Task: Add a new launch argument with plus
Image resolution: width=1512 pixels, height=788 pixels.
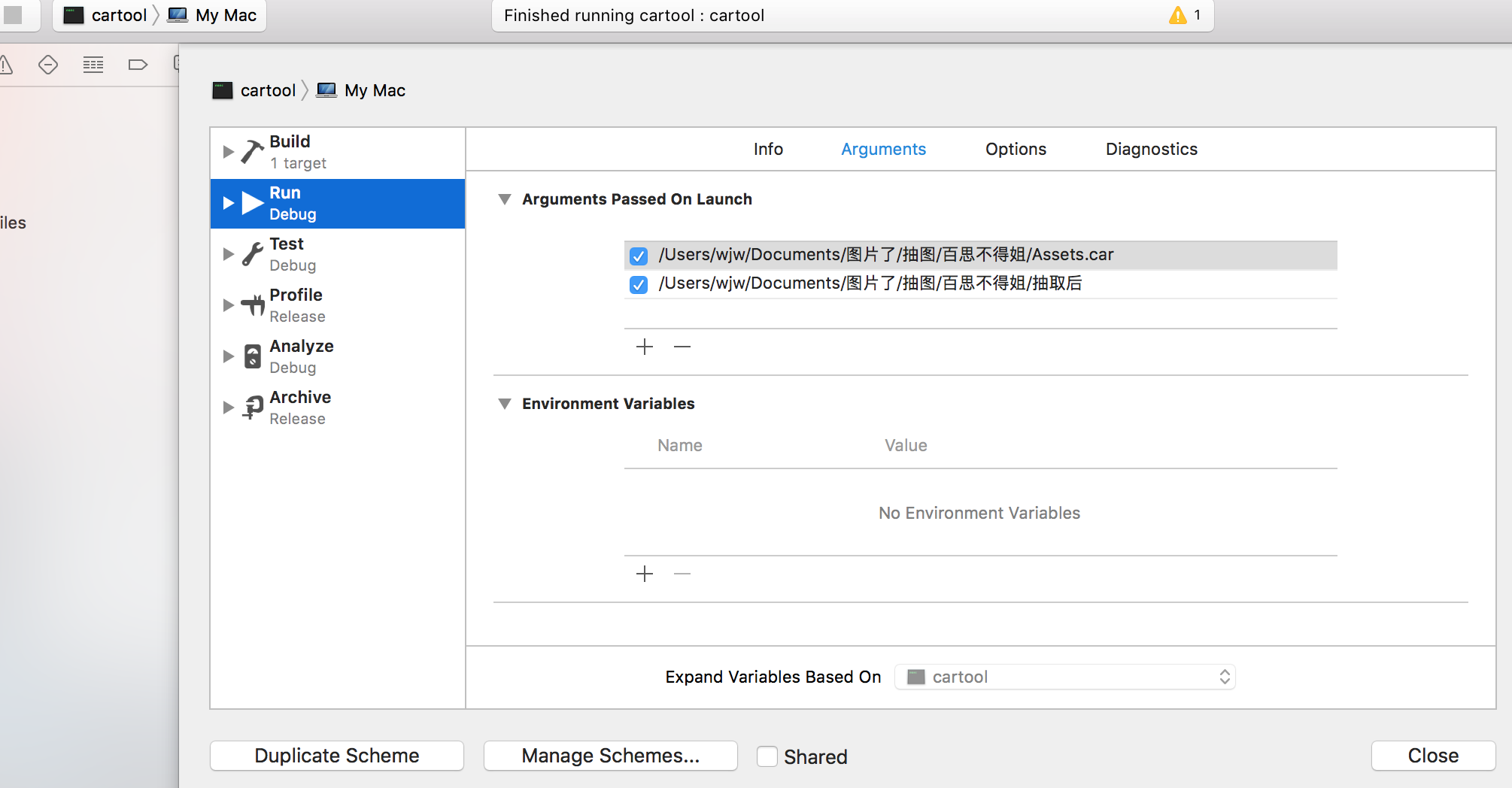Action: [645, 347]
